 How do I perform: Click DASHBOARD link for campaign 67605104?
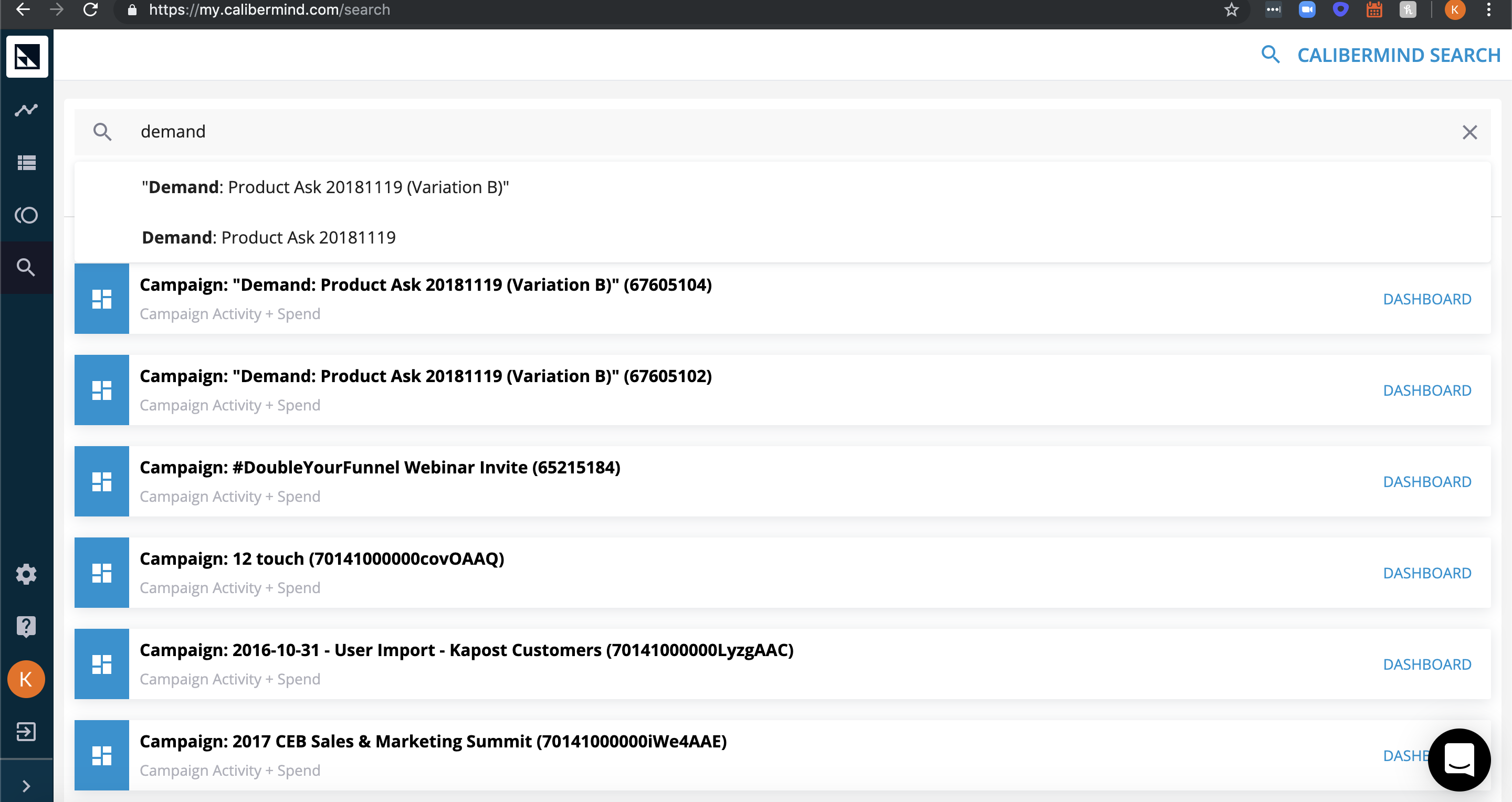pyautogui.click(x=1427, y=299)
